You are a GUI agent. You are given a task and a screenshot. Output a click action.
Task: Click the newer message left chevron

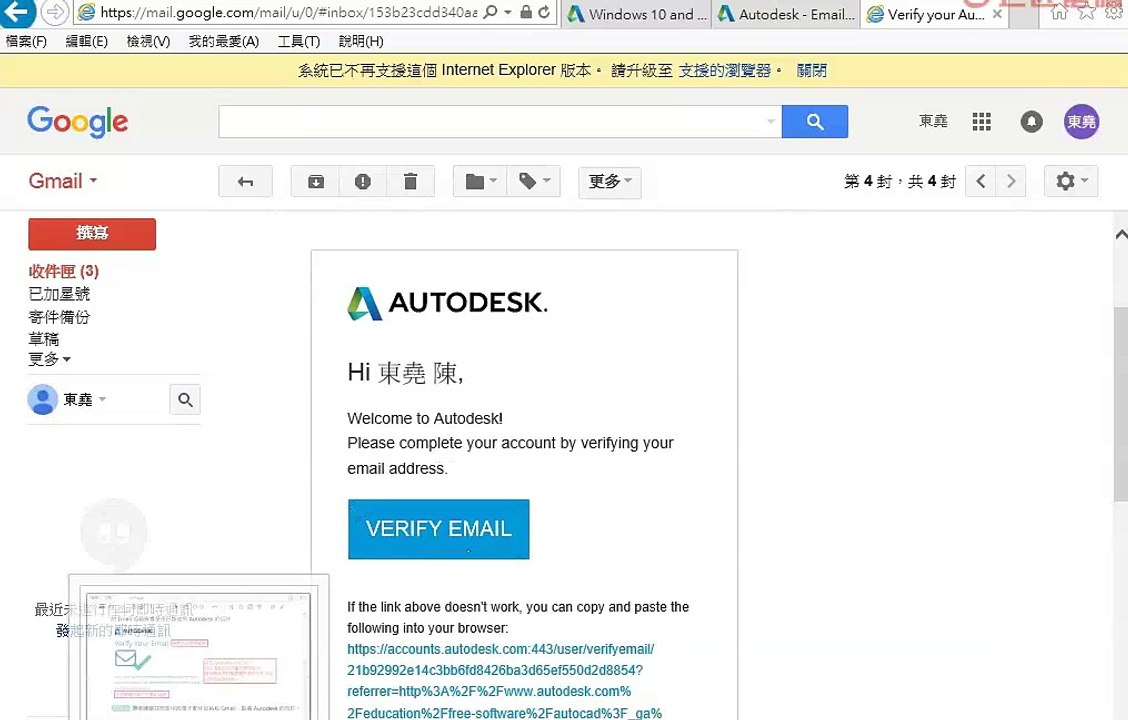[x=981, y=181]
